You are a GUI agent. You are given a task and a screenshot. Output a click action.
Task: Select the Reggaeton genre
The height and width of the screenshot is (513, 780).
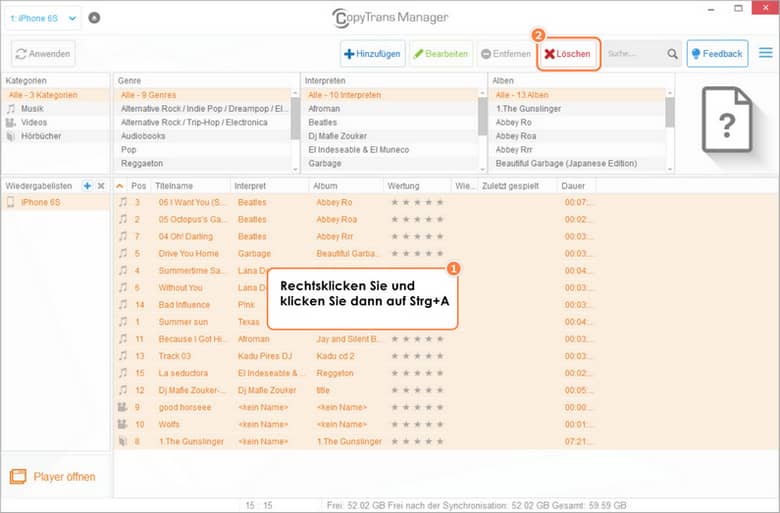point(203,163)
